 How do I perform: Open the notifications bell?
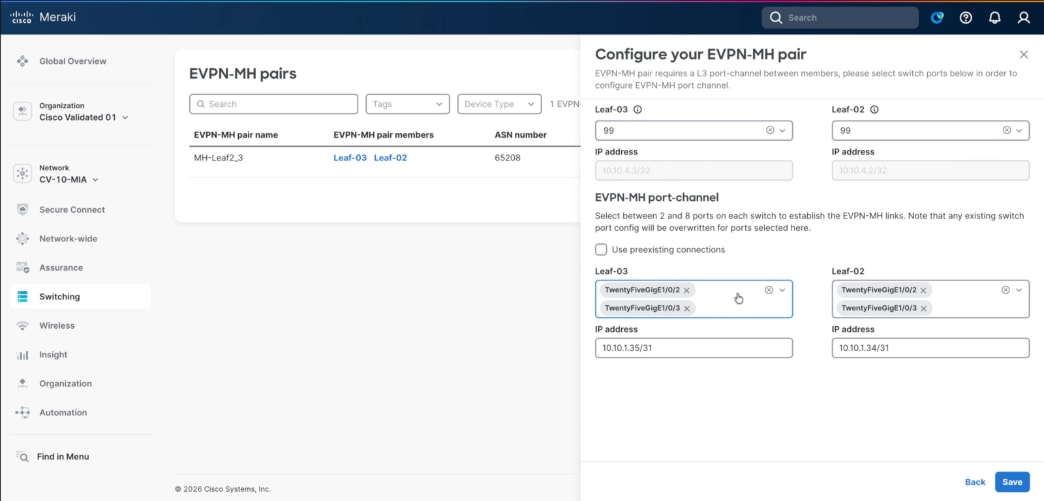(x=995, y=18)
